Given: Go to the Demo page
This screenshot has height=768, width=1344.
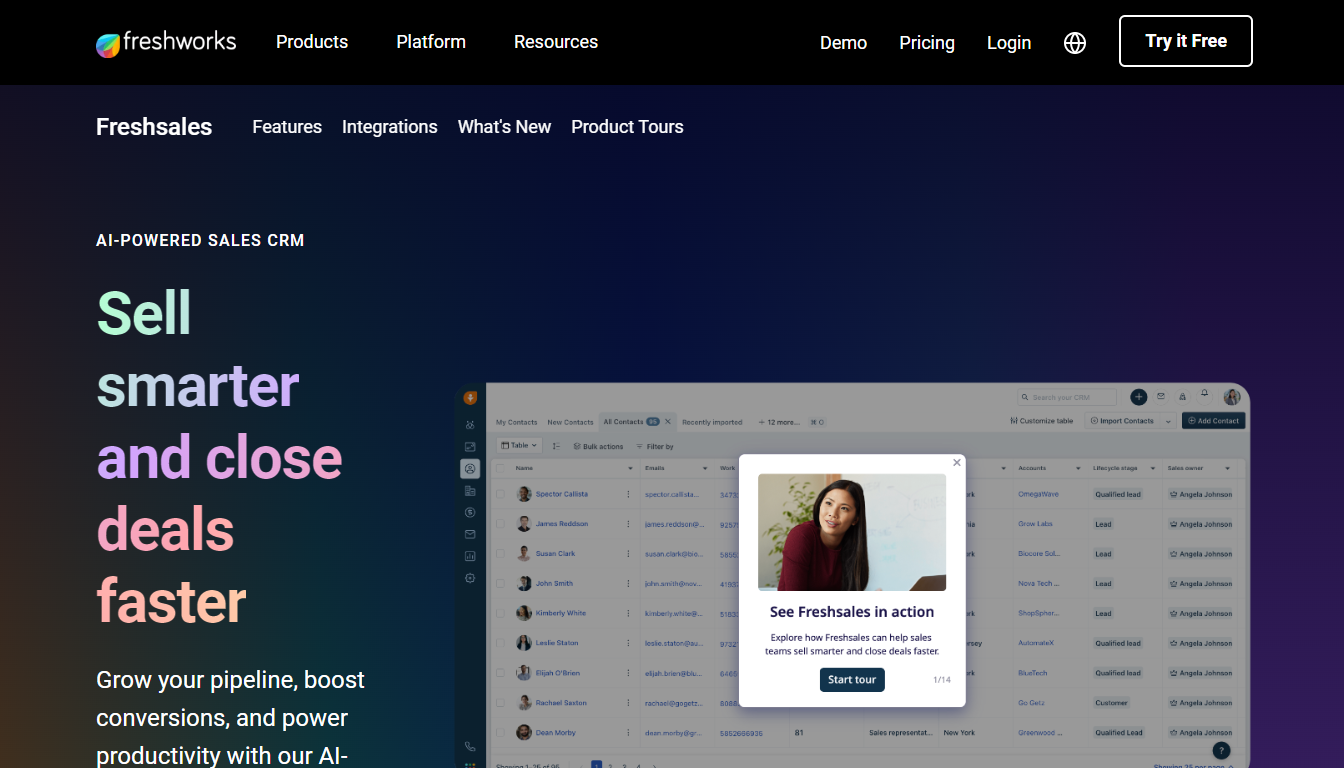Looking at the screenshot, I should coord(843,43).
